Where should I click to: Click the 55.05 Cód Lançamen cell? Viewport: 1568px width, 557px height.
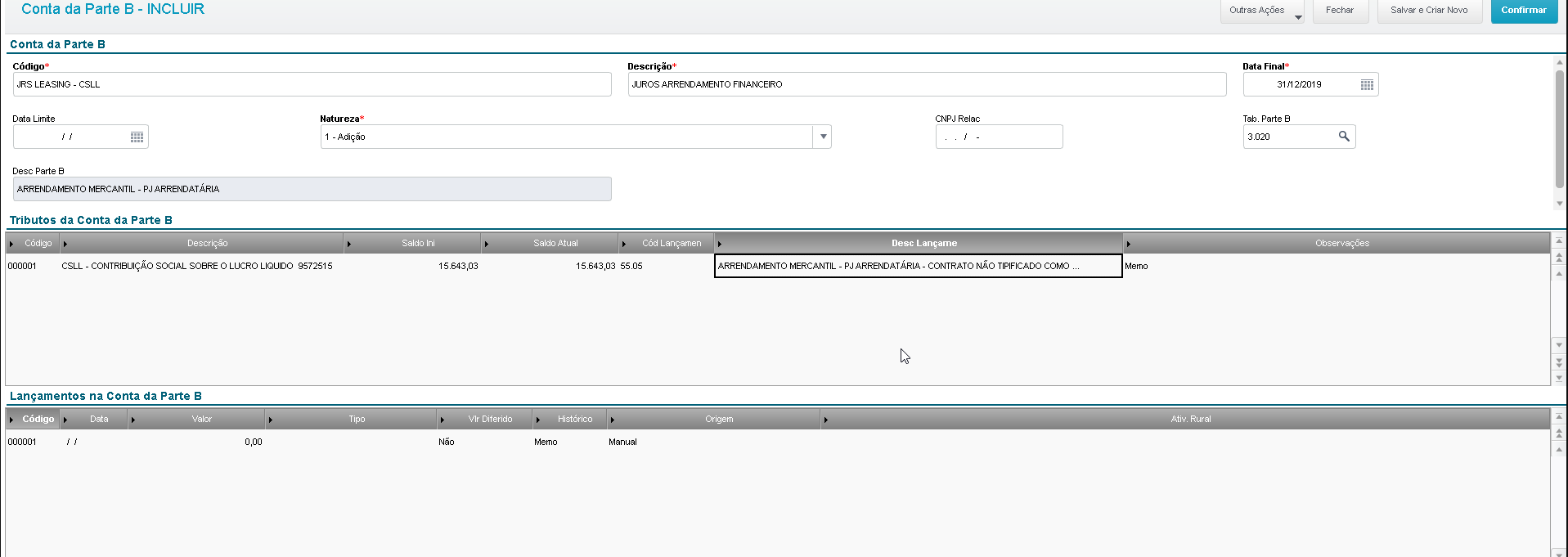coord(666,266)
